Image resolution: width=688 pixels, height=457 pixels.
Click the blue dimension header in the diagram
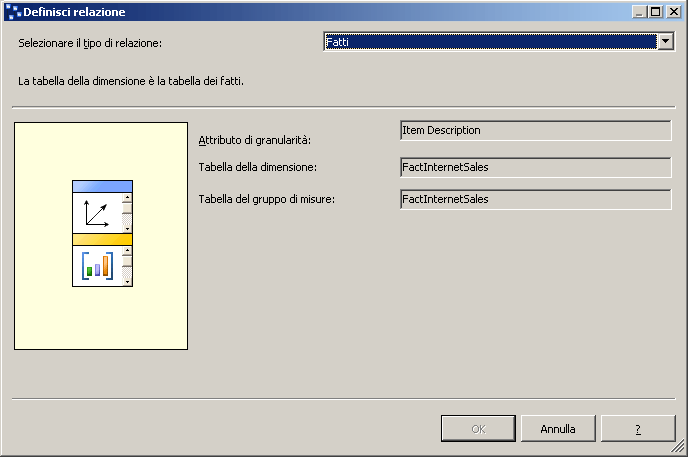(x=102, y=186)
